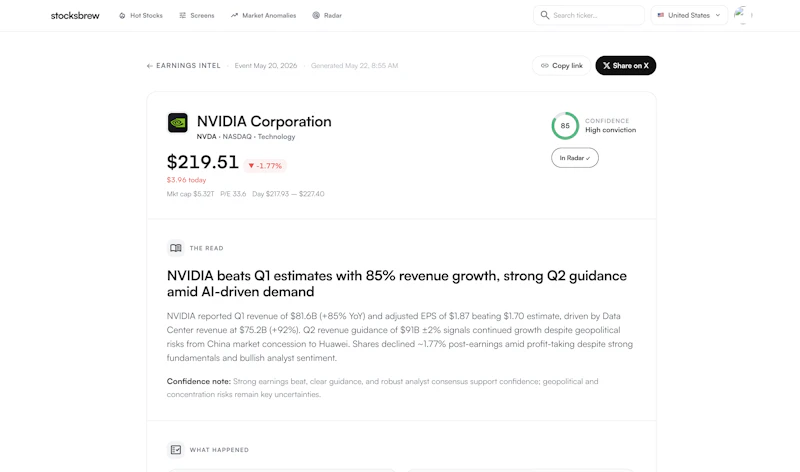Click the Event May 20, 2026 text
Screen dimensions: 800x472
(x=266, y=66)
